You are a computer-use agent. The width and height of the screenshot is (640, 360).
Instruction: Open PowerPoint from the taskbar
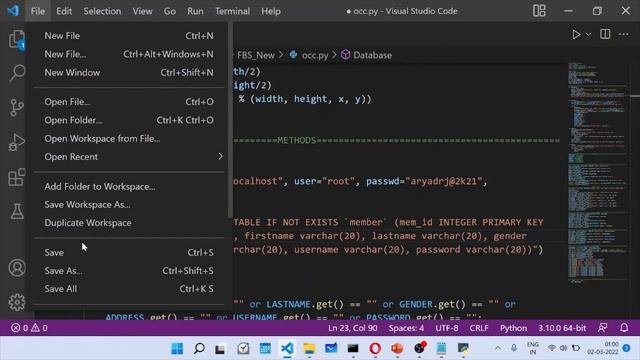click(397, 349)
